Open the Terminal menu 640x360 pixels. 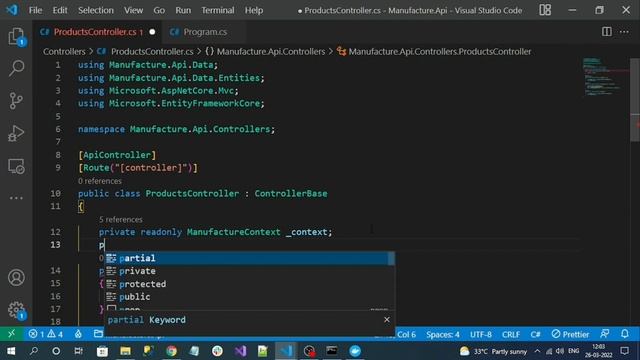(218, 10)
